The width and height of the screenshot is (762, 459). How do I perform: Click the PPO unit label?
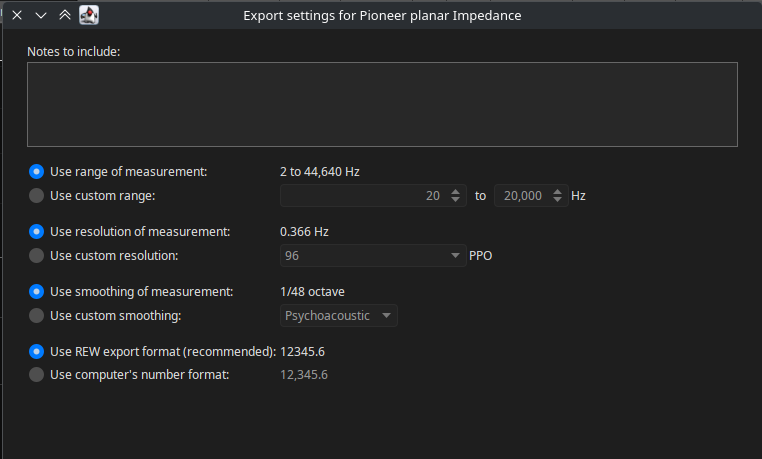[481, 255]
